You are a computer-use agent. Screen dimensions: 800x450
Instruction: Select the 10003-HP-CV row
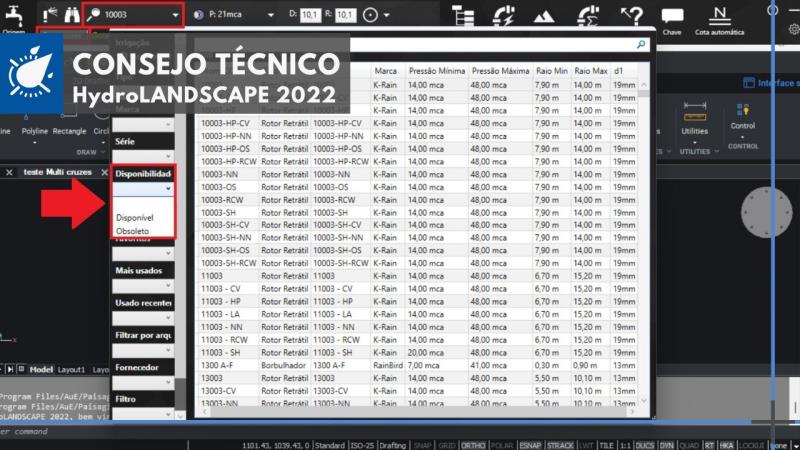click(417, 123)
